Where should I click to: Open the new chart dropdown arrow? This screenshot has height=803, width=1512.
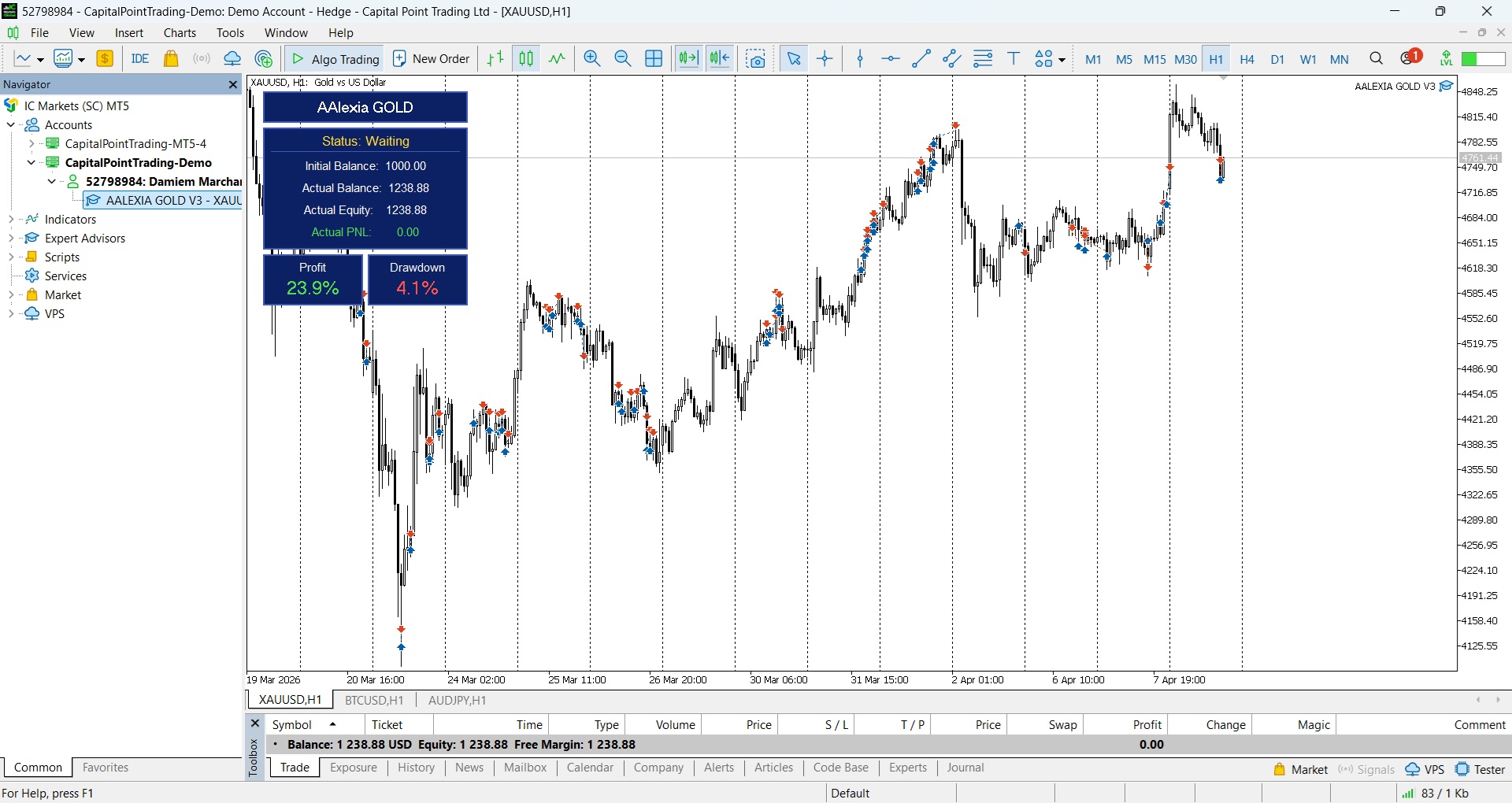point(40,60)
